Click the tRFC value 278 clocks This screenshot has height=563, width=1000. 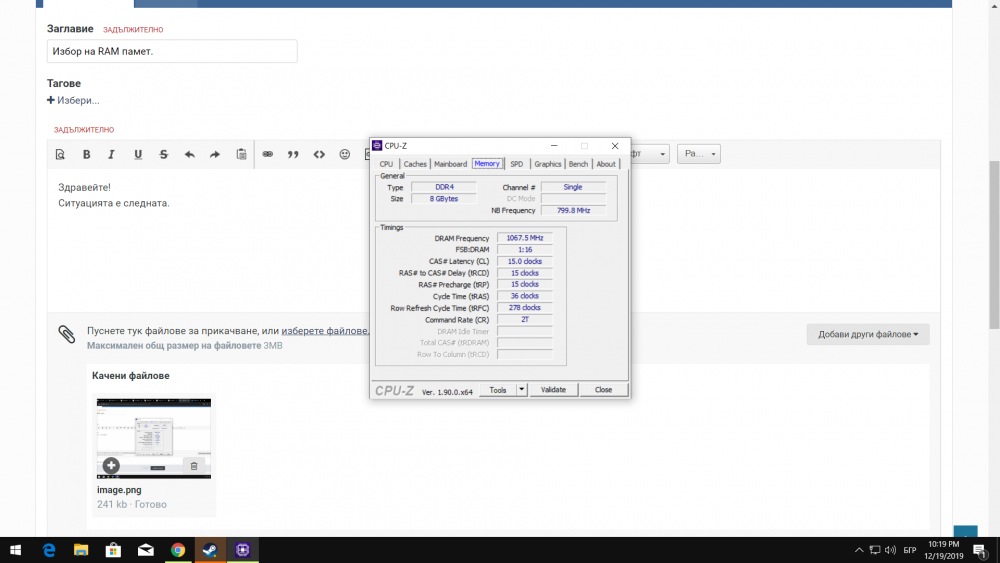pyautogui.click(x=525, y=307)
